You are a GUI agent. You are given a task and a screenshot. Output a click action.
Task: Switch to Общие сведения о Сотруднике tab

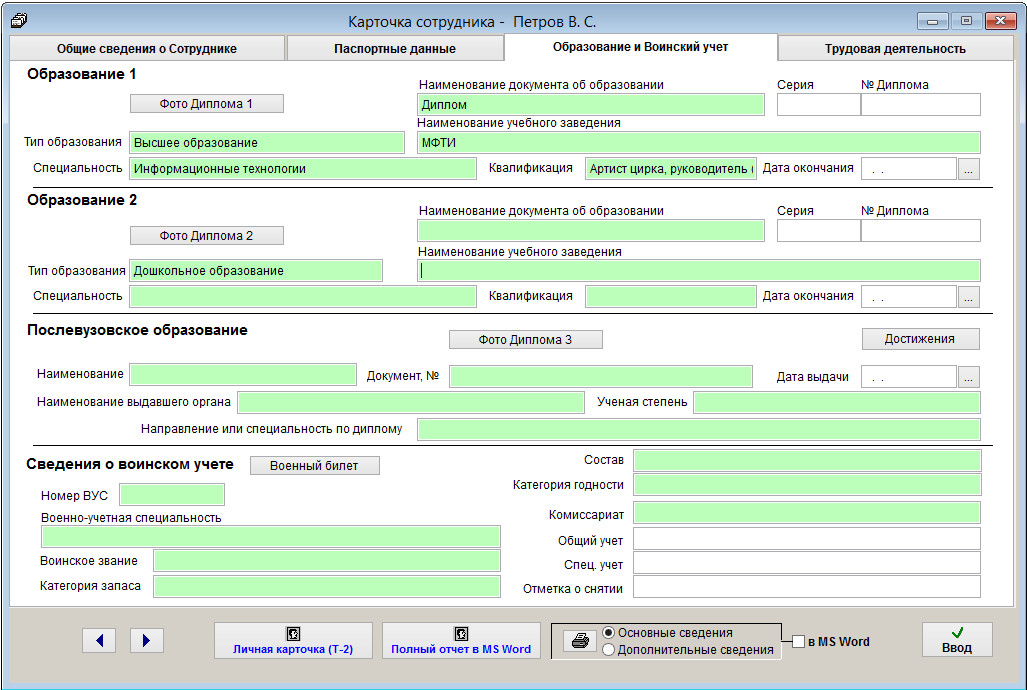click(147, 48)
